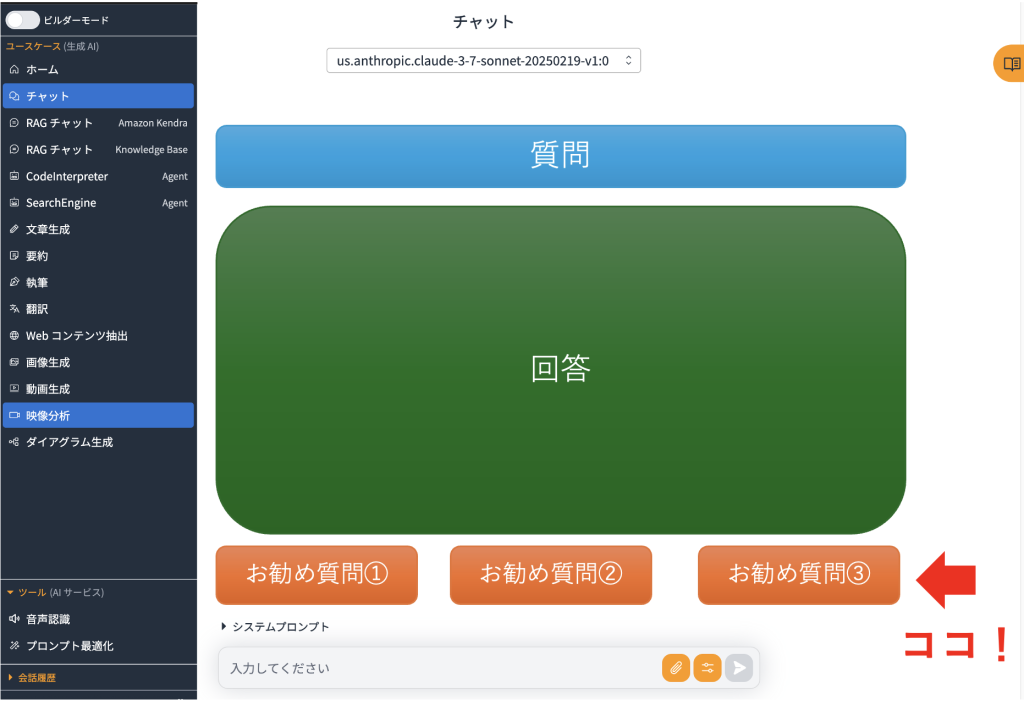
Task: Click the チャット page title
Action: tap(483, 22)
